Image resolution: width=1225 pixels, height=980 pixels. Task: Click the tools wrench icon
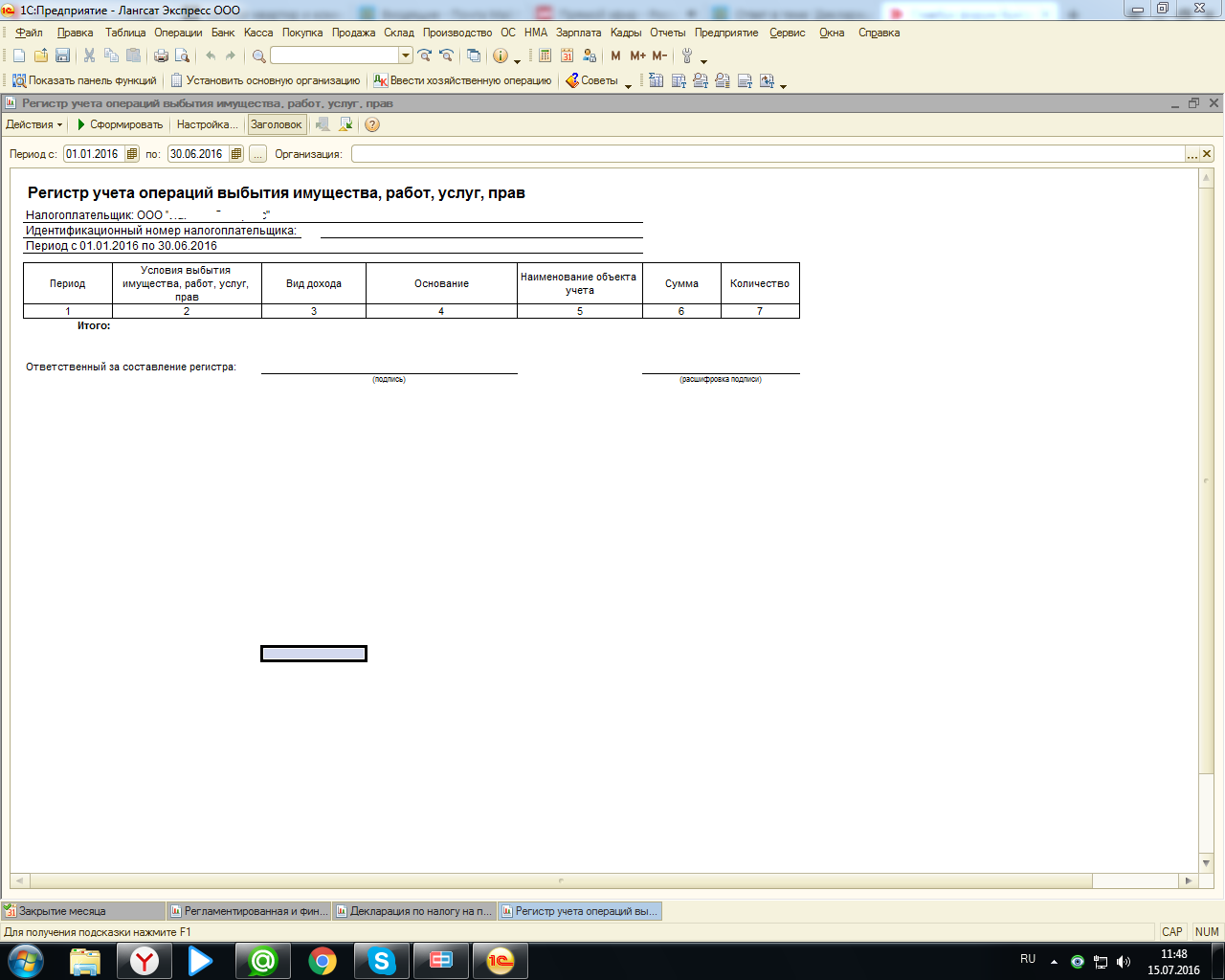(686, 56)
